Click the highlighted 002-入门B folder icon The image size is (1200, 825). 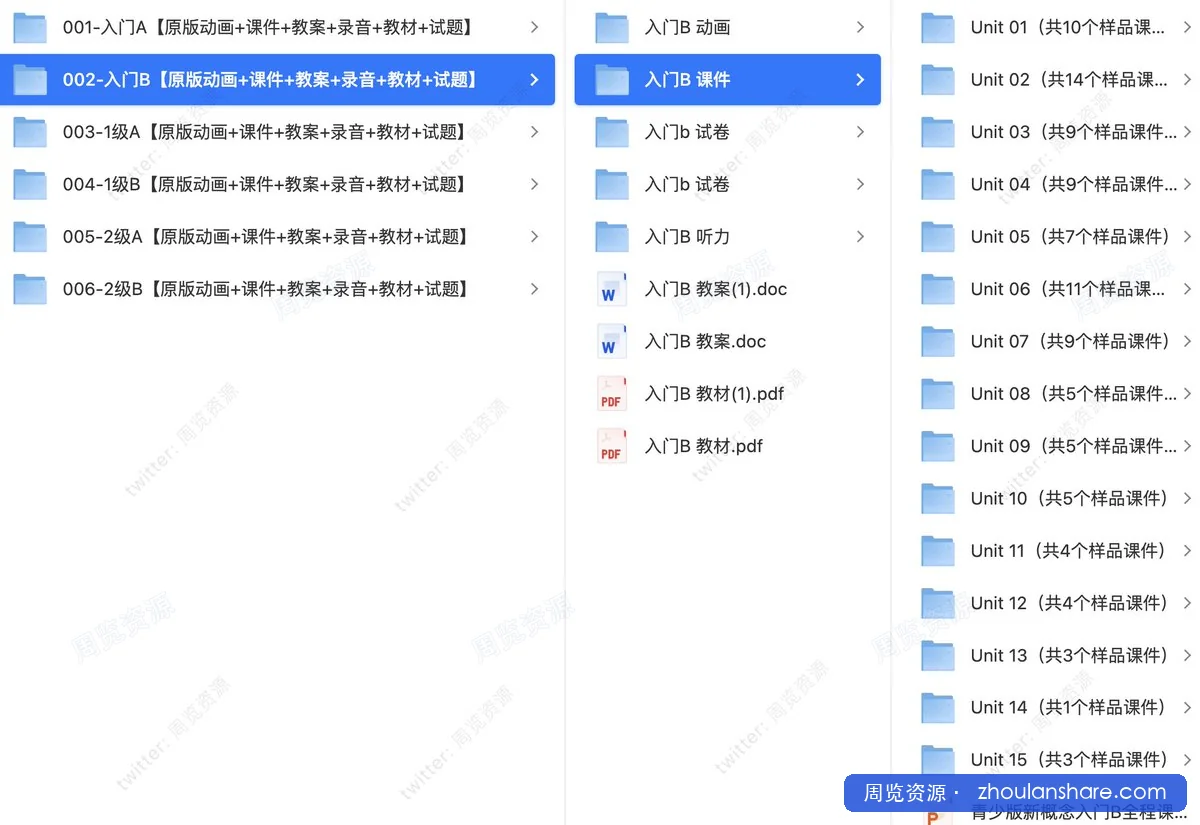click(x=30, y=80)
